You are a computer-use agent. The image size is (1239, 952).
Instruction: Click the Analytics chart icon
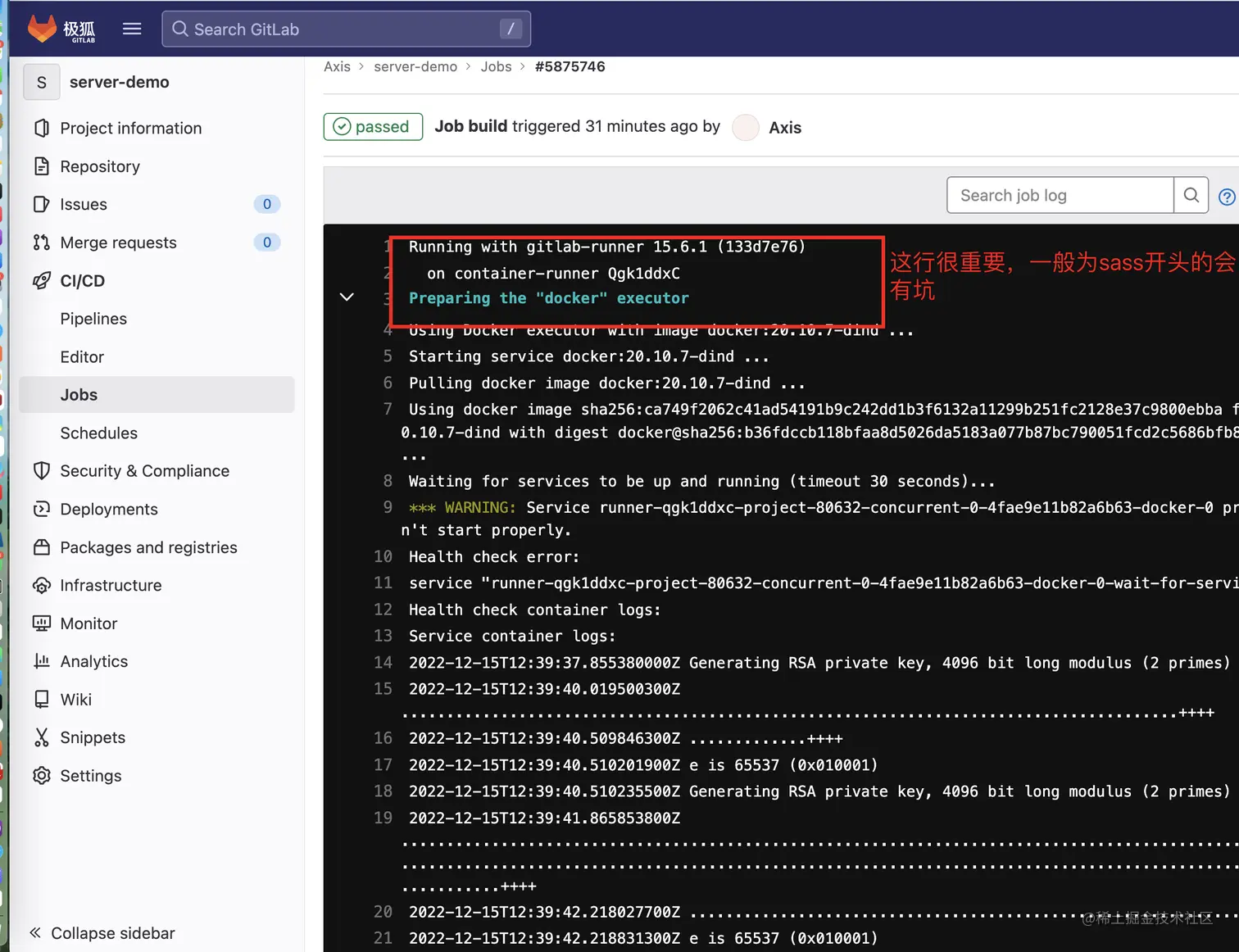click(42, 661)
